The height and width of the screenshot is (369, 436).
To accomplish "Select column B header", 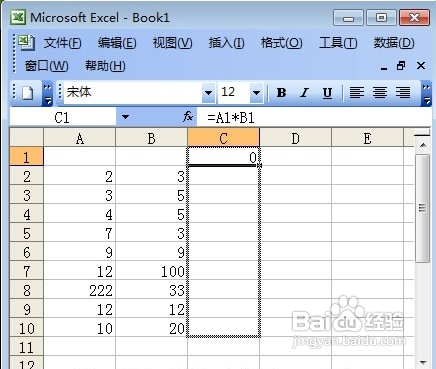I will [x=151, y=138].
